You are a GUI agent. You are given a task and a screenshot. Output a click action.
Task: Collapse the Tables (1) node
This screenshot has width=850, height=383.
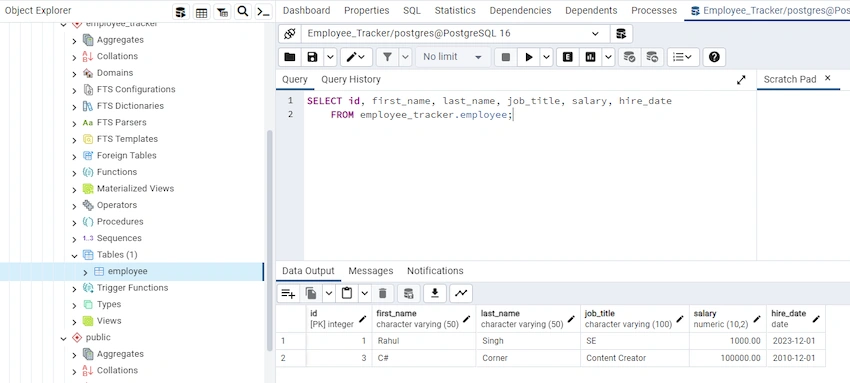tap(74, 255)
